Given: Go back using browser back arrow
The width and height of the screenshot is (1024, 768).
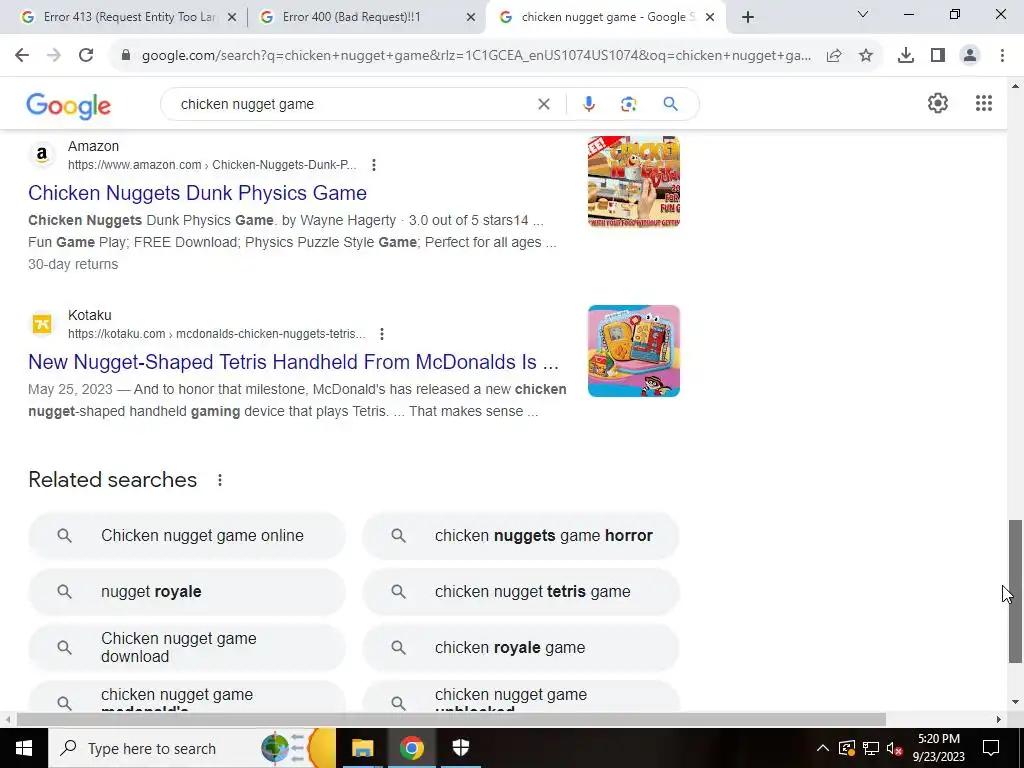Looking at the screenshot, I should click(x=22, y=56).
